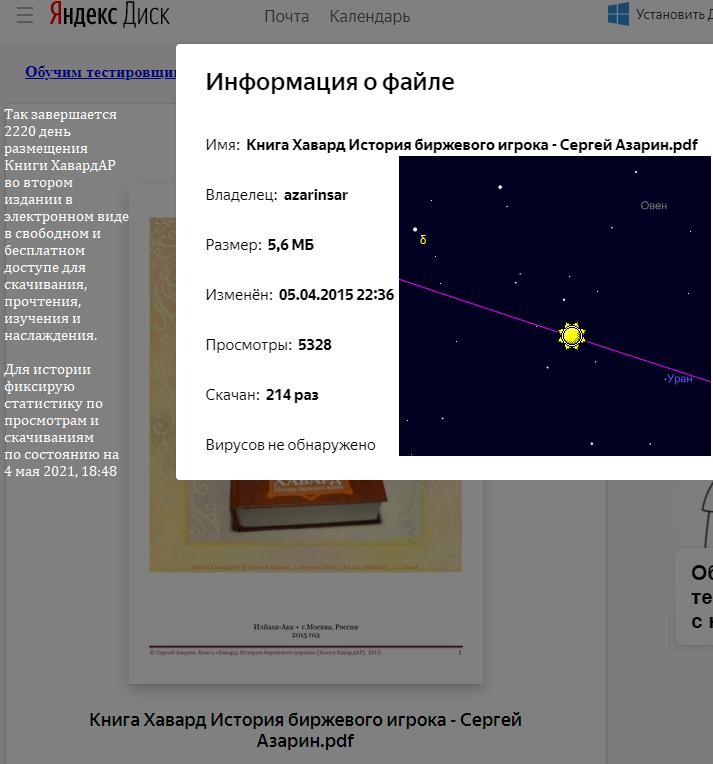Screen dimensions: 713x764
Task: Click the modified date 05.04.2015 22:36
Action: coord(336,295)
